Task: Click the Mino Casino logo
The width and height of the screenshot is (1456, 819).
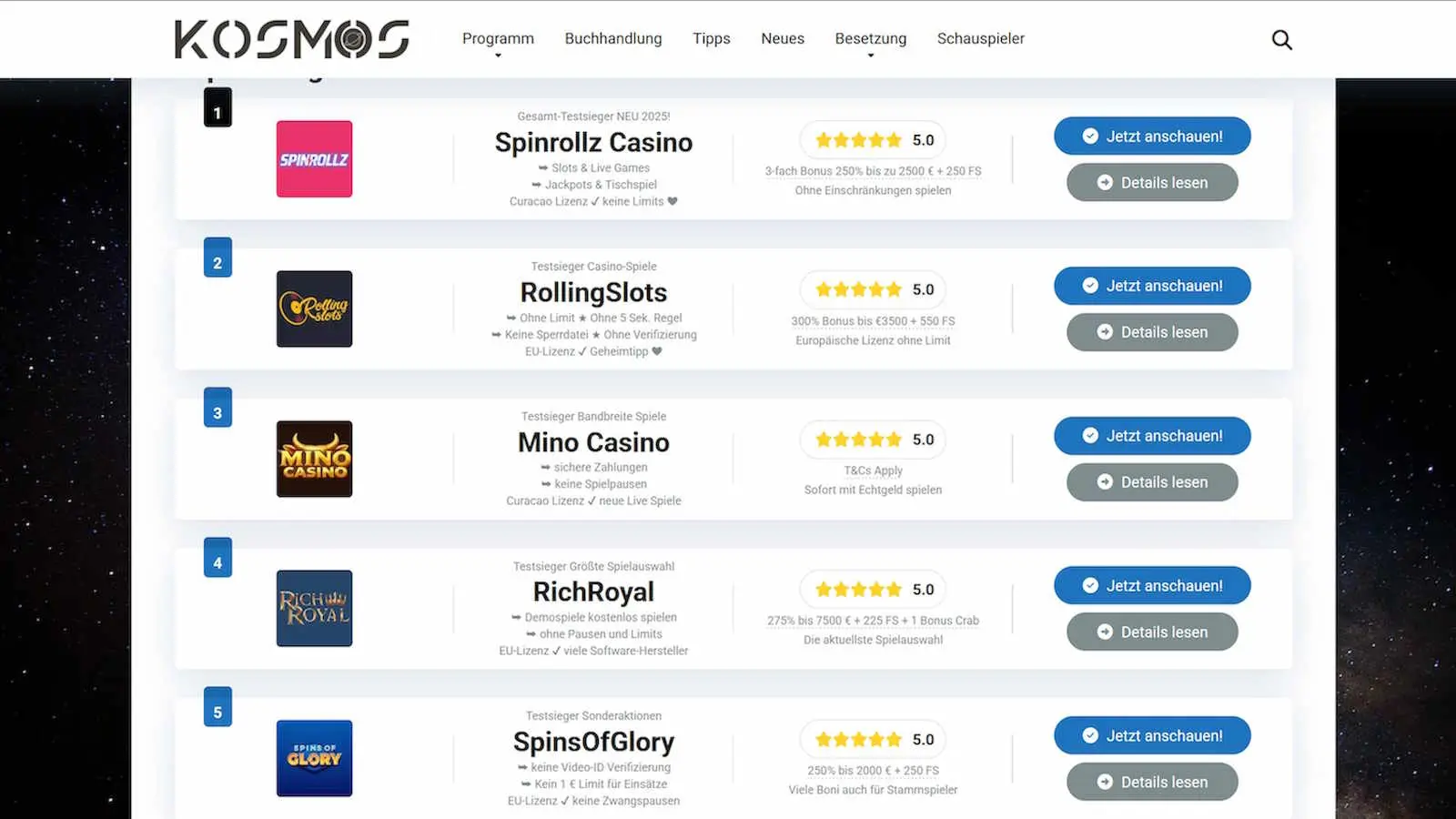Action: tap(314, 459)
